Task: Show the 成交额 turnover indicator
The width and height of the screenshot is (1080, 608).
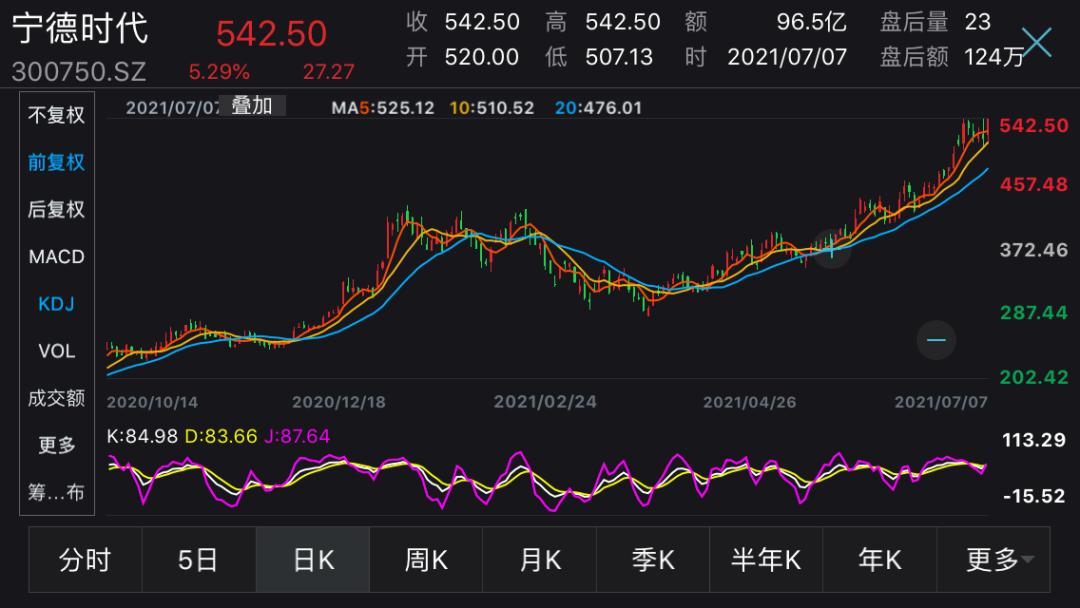Action: (x=56, y=398)
